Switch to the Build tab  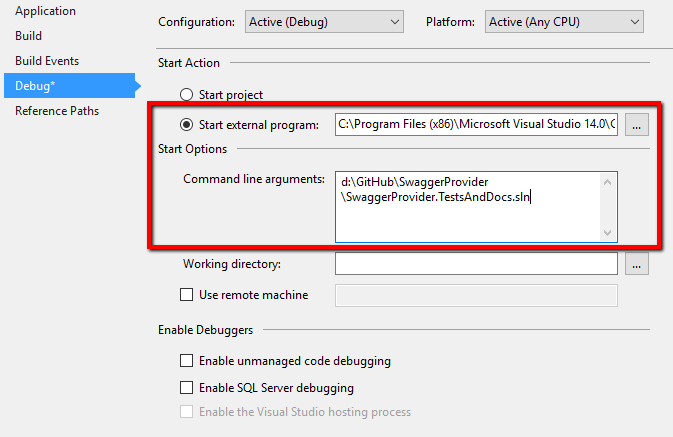click(28, 36)
